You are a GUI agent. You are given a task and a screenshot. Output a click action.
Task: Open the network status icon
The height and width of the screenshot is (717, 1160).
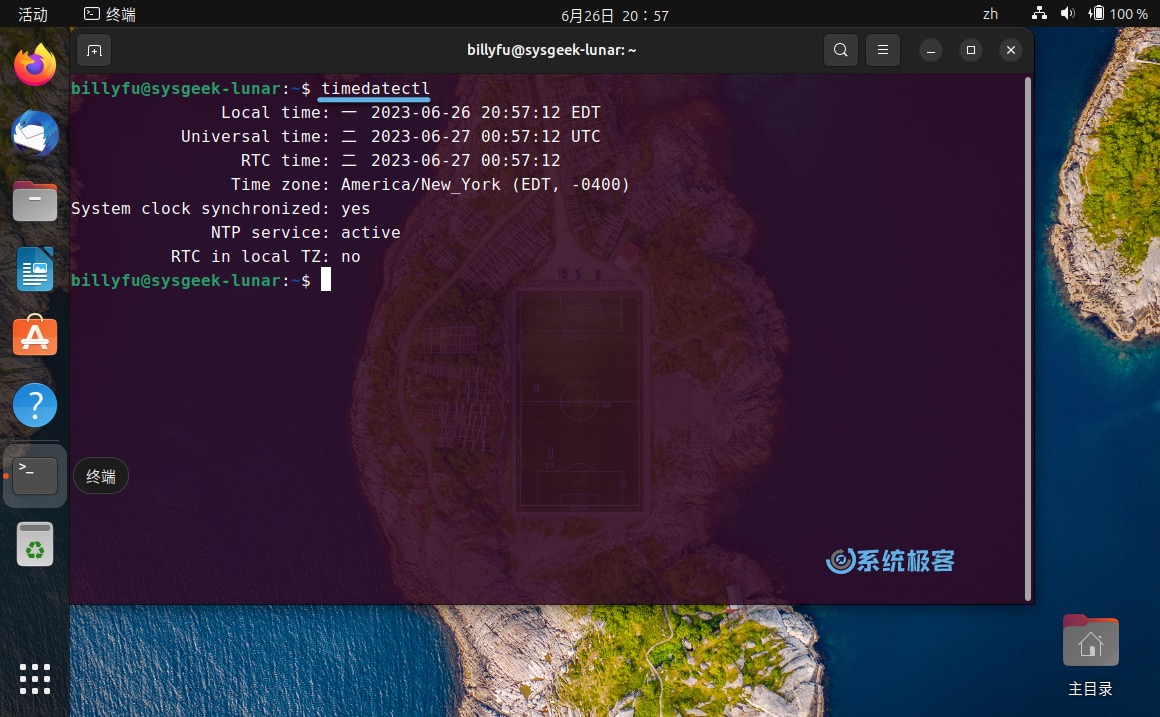coord(1039,13)
